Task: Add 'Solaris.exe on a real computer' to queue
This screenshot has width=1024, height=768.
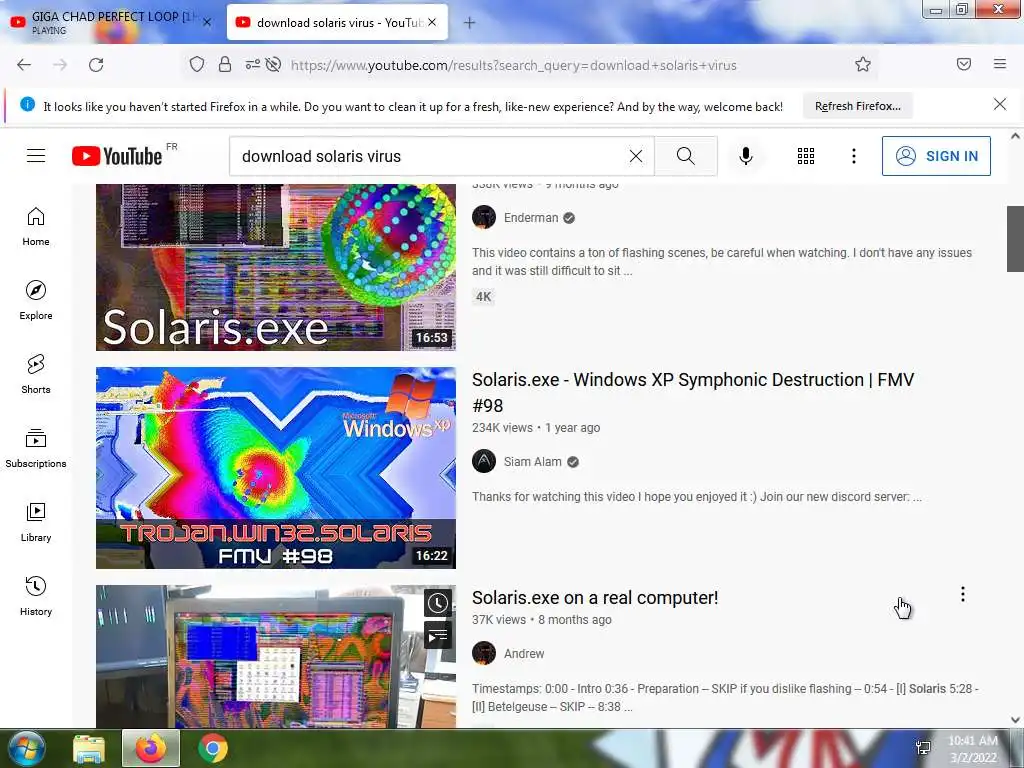Action: click(x=438, y=634)
